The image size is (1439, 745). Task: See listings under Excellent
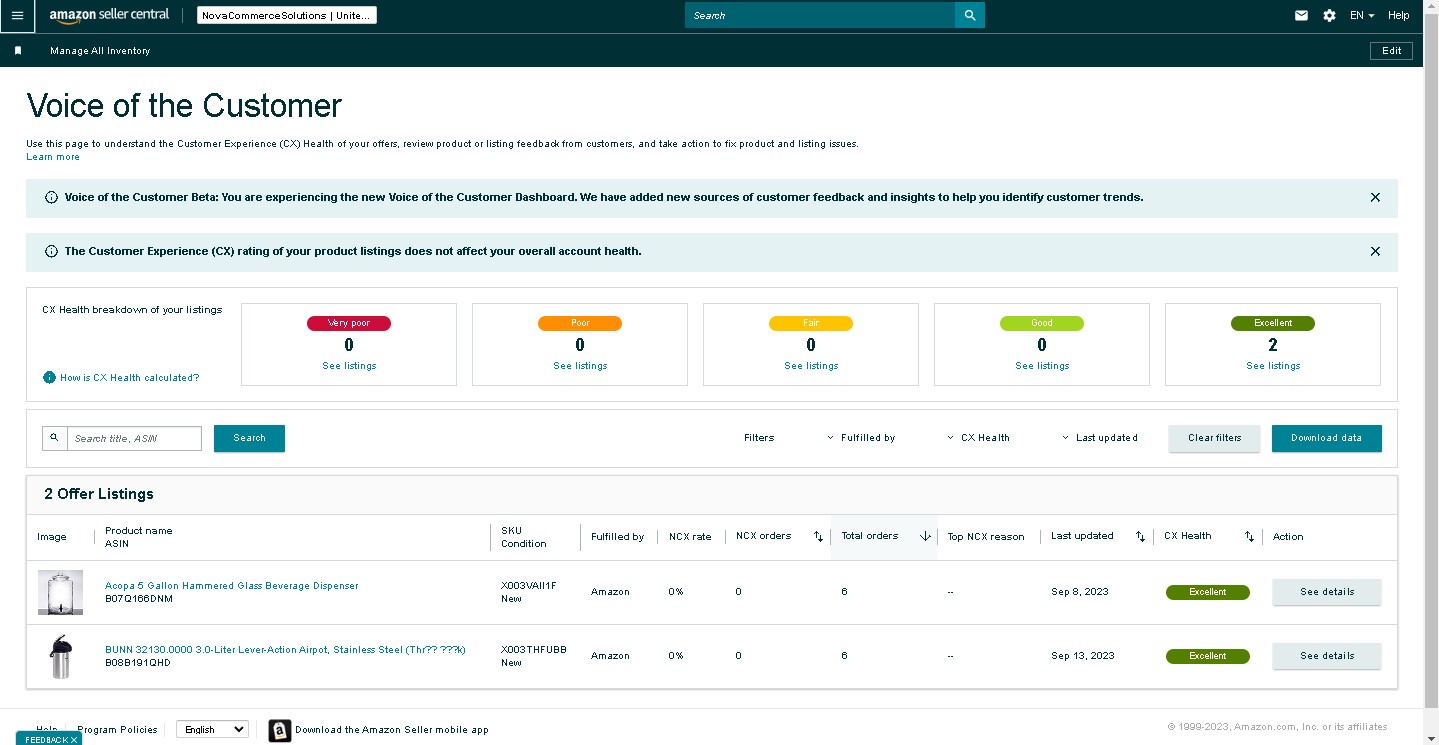[1273, 366]
